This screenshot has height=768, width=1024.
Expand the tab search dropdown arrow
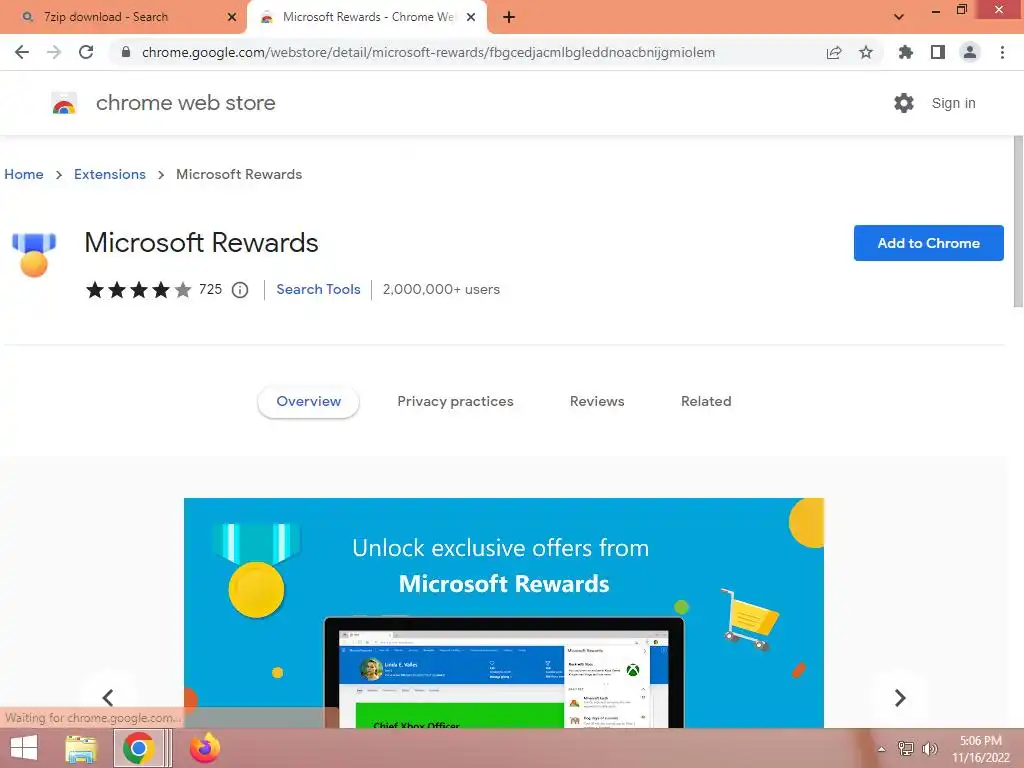899,17
